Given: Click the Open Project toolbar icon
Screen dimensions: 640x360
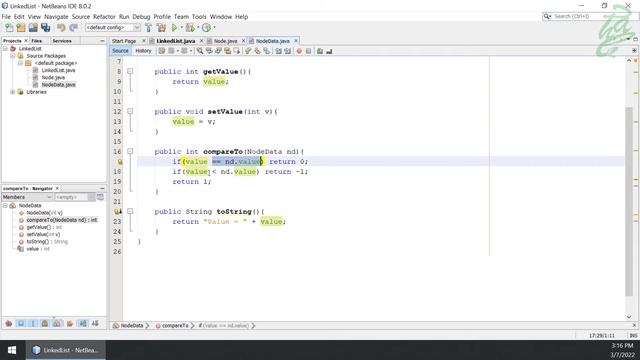Looking at the screenshot, I should click(33, 28).
